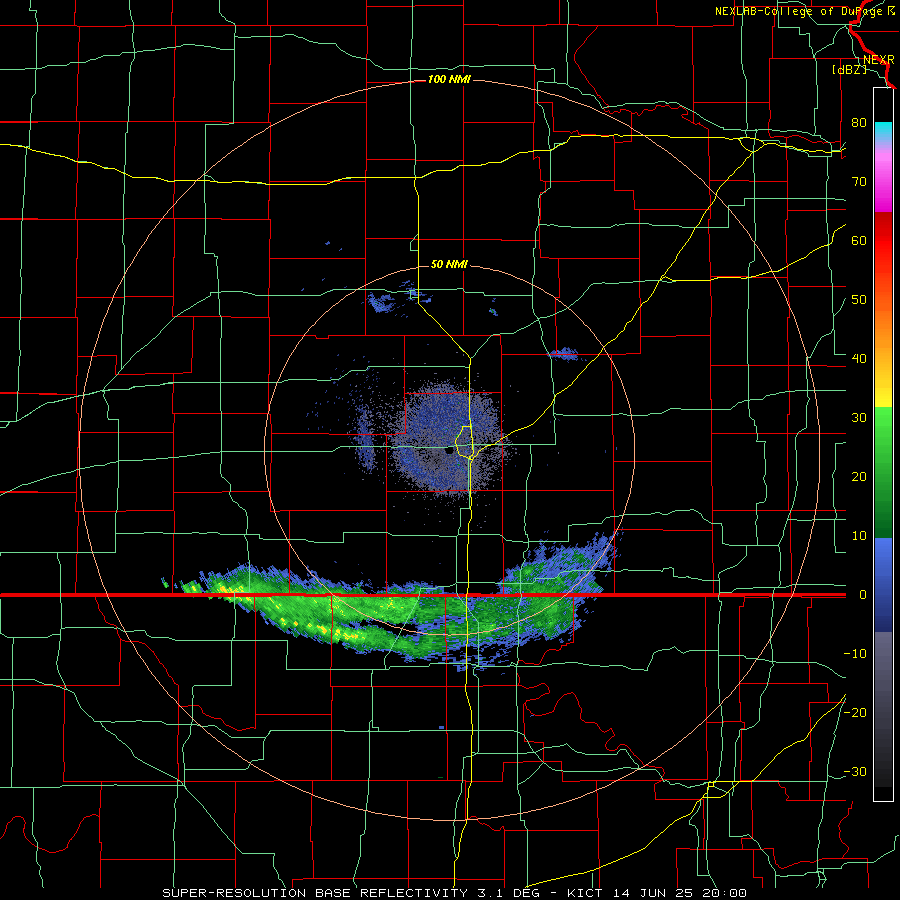Click the 20 value on dBZ scale
The width and height of the screenshot is (900, 900).
pos(859,477)
